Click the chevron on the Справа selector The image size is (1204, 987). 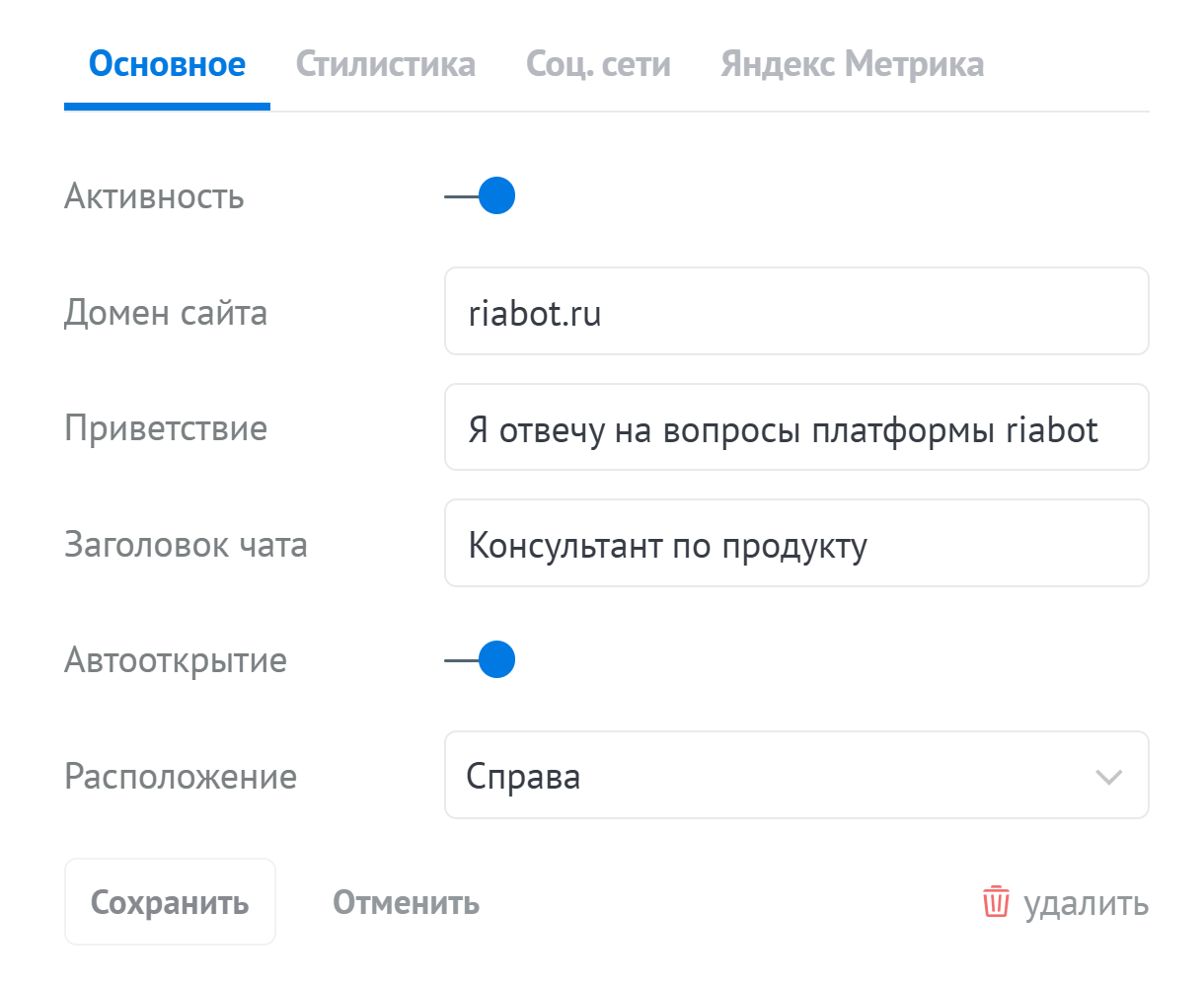1109,776
